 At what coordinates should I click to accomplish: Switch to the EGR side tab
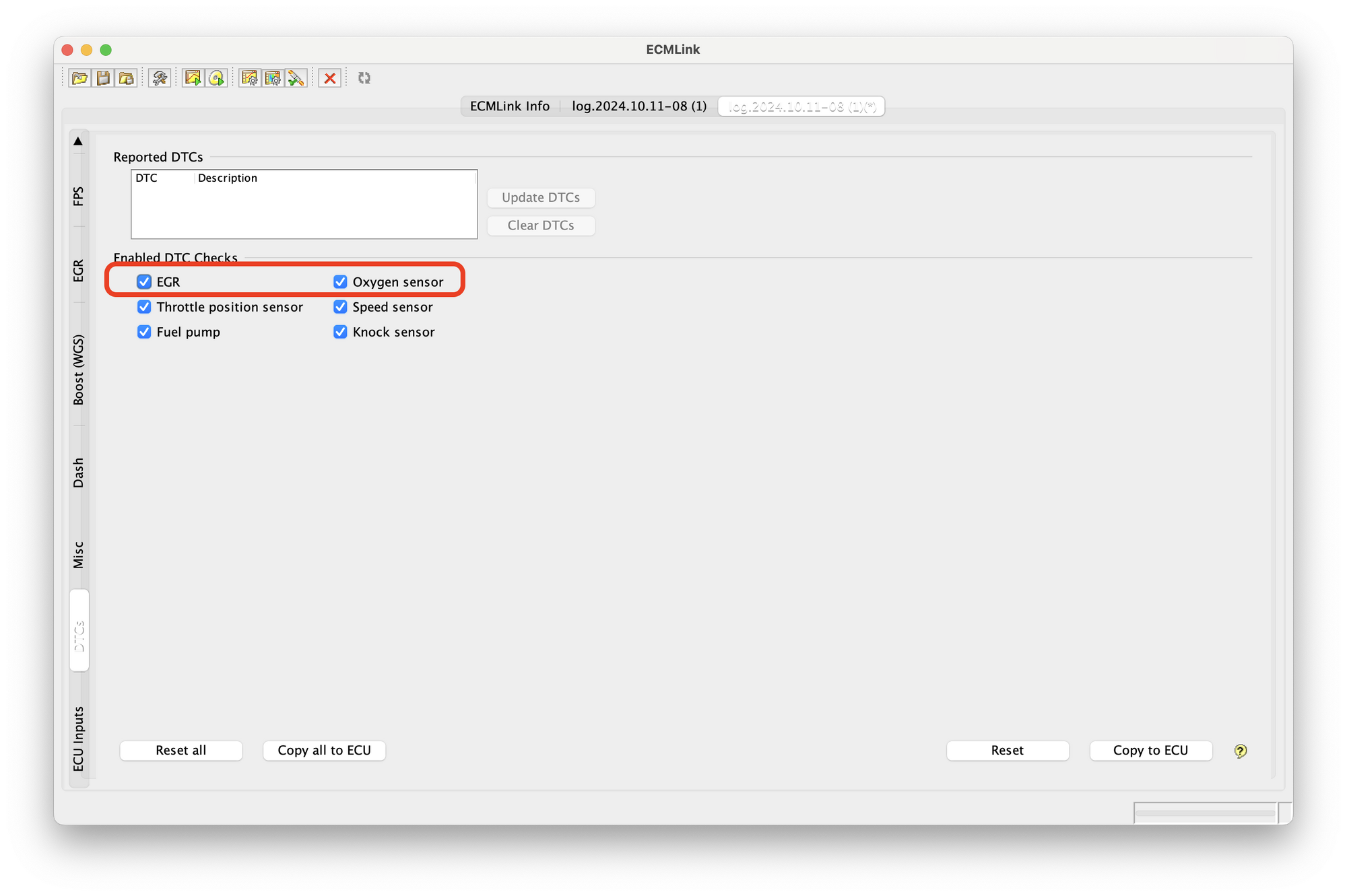pyautogui.click(x=79, y=270)
